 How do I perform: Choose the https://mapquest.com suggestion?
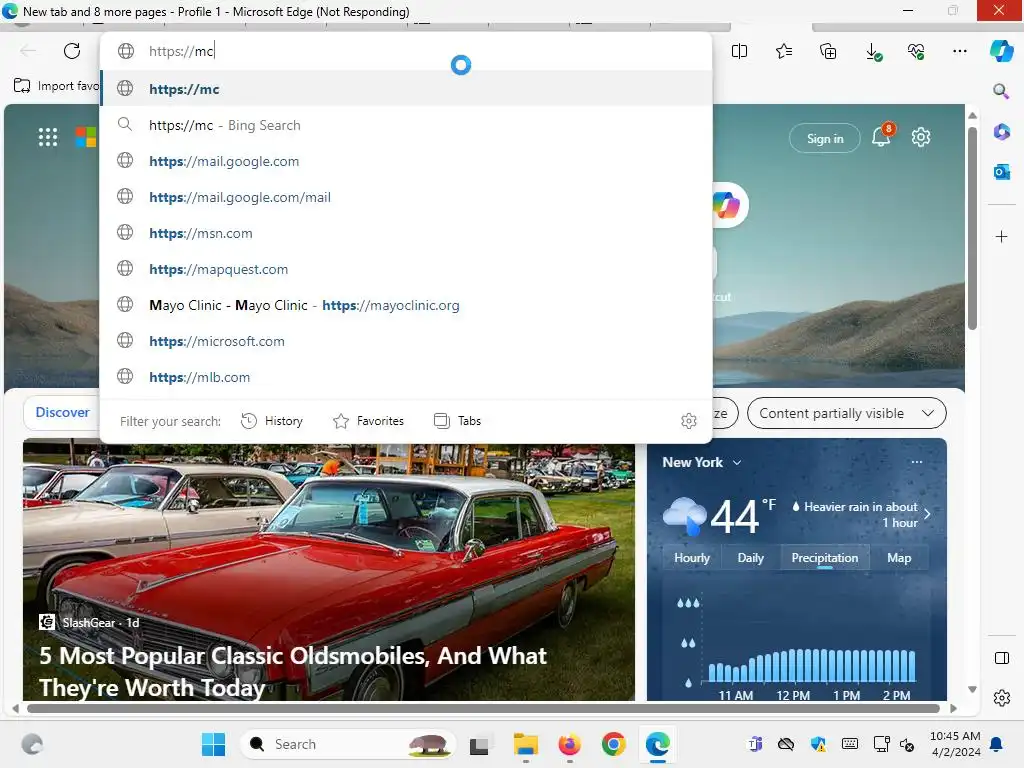click(x=406, y=268)
